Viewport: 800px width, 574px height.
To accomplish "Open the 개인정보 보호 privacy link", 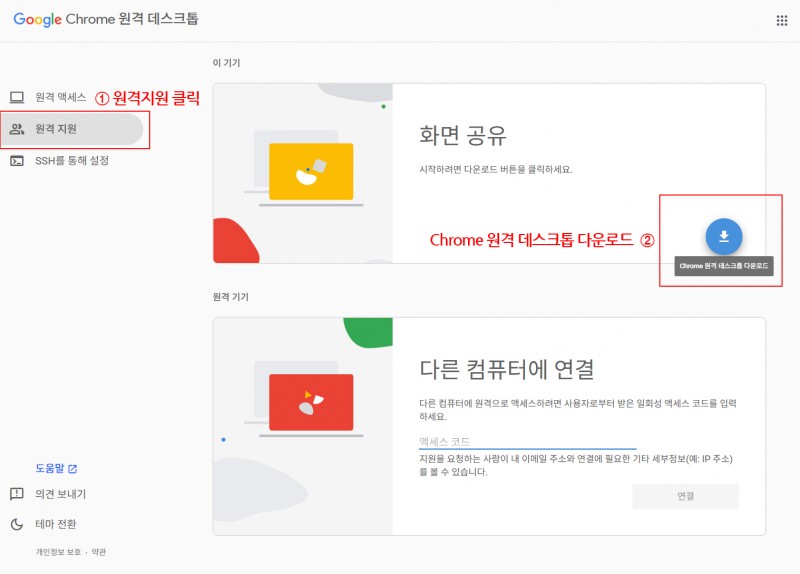I will coord(58,552).
